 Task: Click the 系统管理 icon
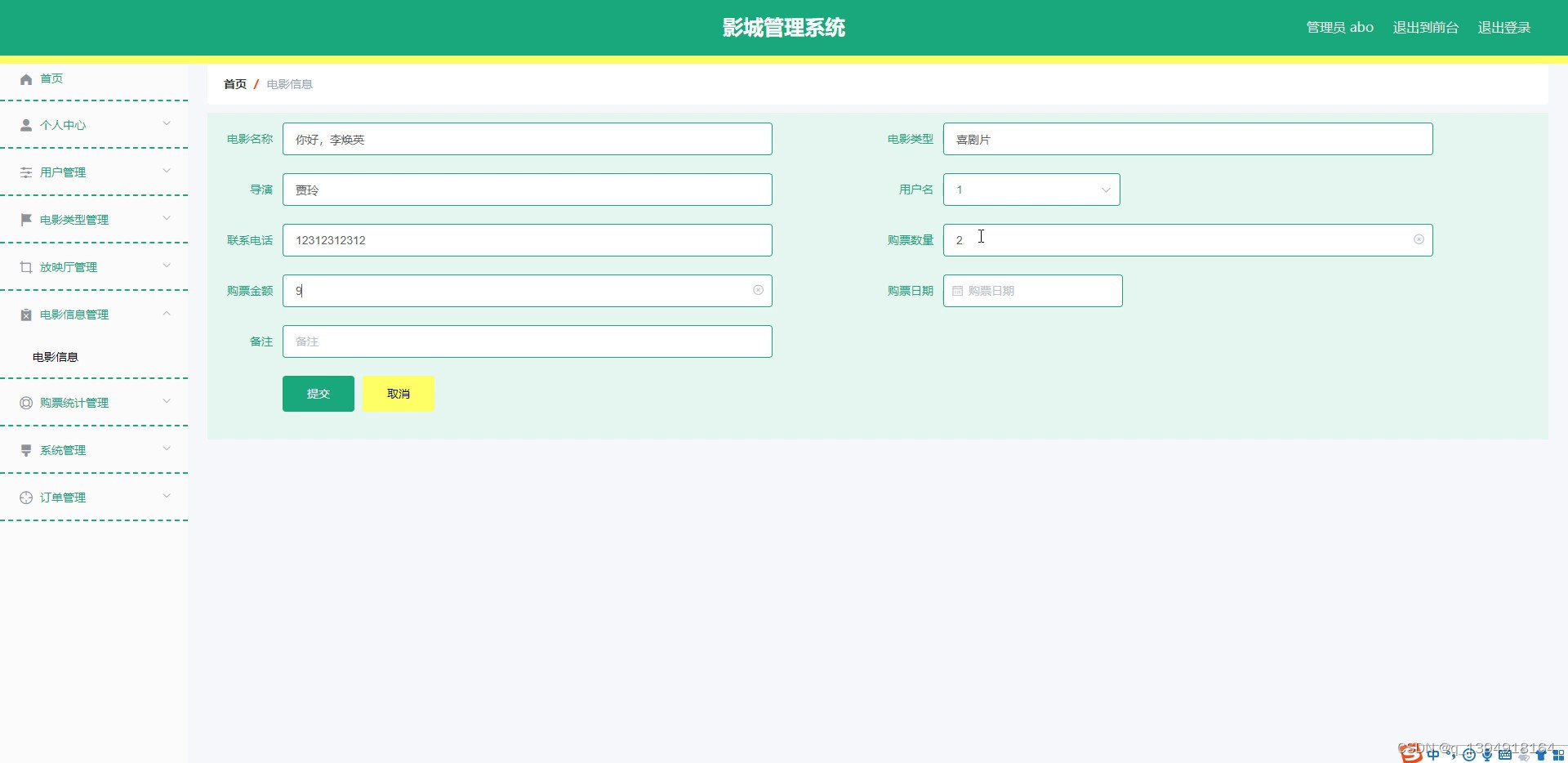26,450
